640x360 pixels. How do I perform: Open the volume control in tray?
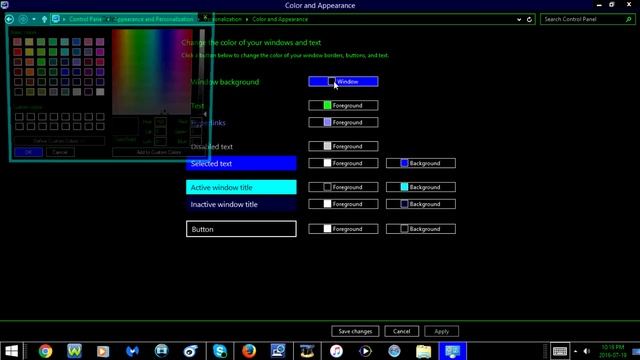587,351
